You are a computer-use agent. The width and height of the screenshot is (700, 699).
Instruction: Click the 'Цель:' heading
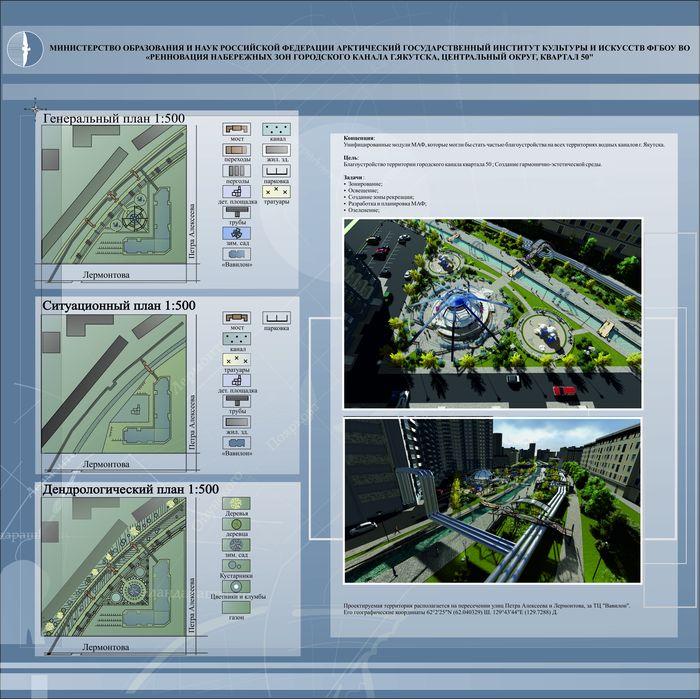[351, 158]
